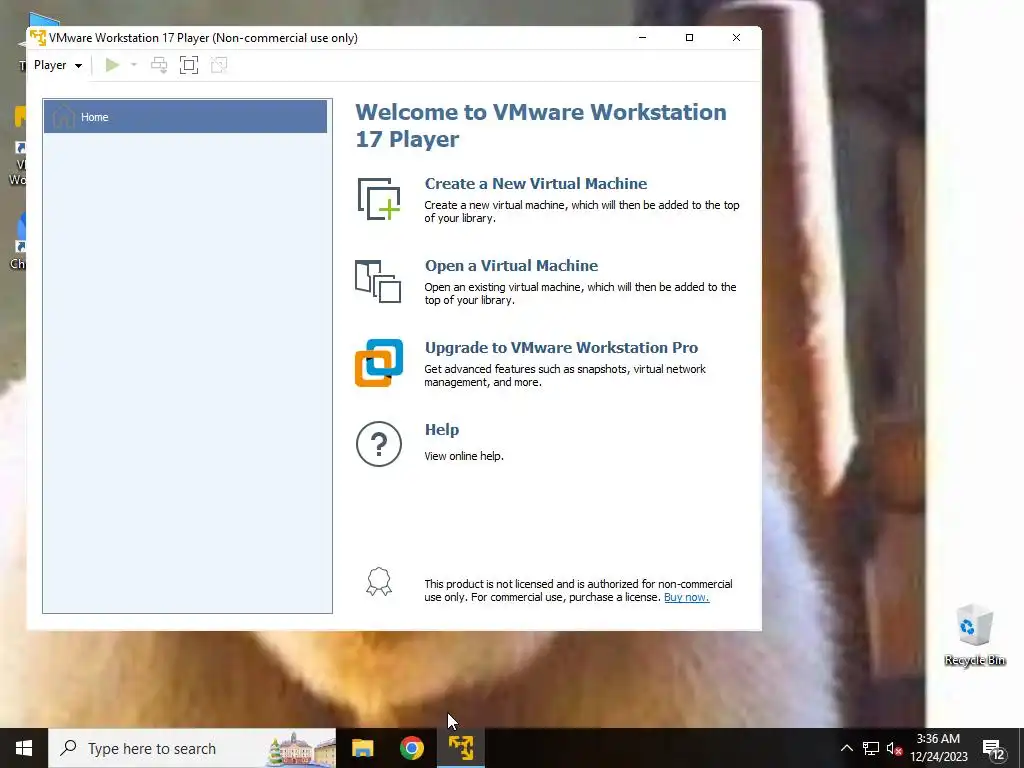
Task: Open the Player dropdown menu
Action: point(57,65)
